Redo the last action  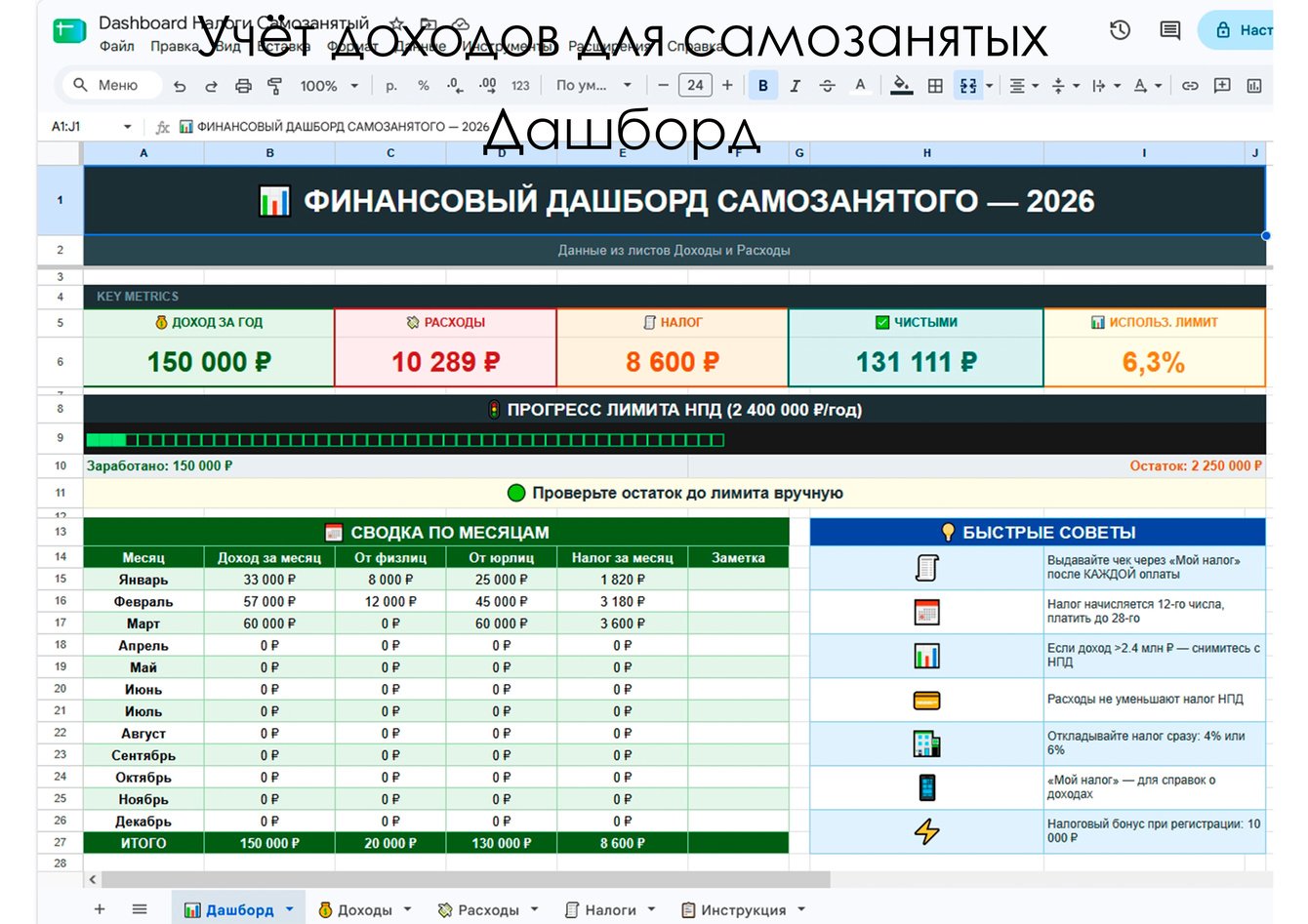click(x=211, y=86)
